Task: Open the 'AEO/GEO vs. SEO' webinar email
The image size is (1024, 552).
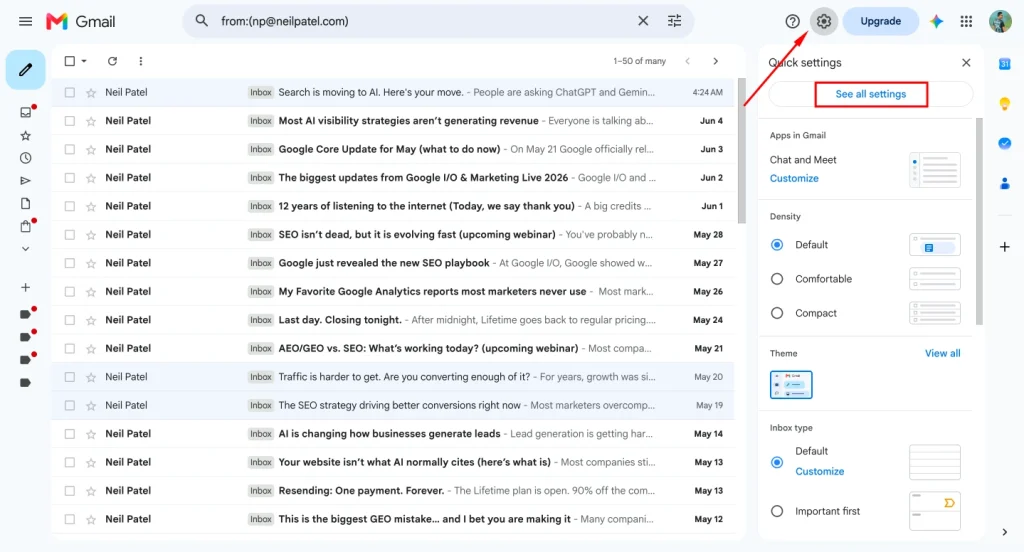Action: pos(392,348)
